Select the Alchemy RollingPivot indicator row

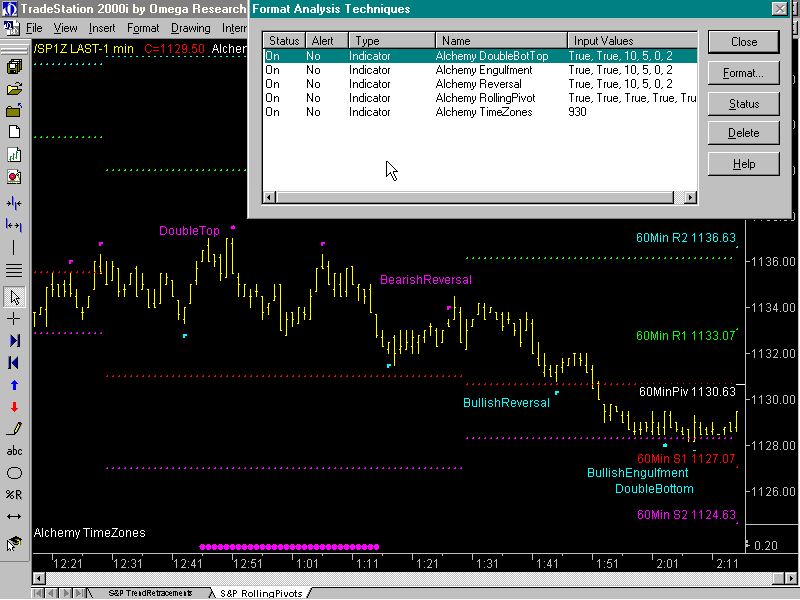click(x=480, y=98)
